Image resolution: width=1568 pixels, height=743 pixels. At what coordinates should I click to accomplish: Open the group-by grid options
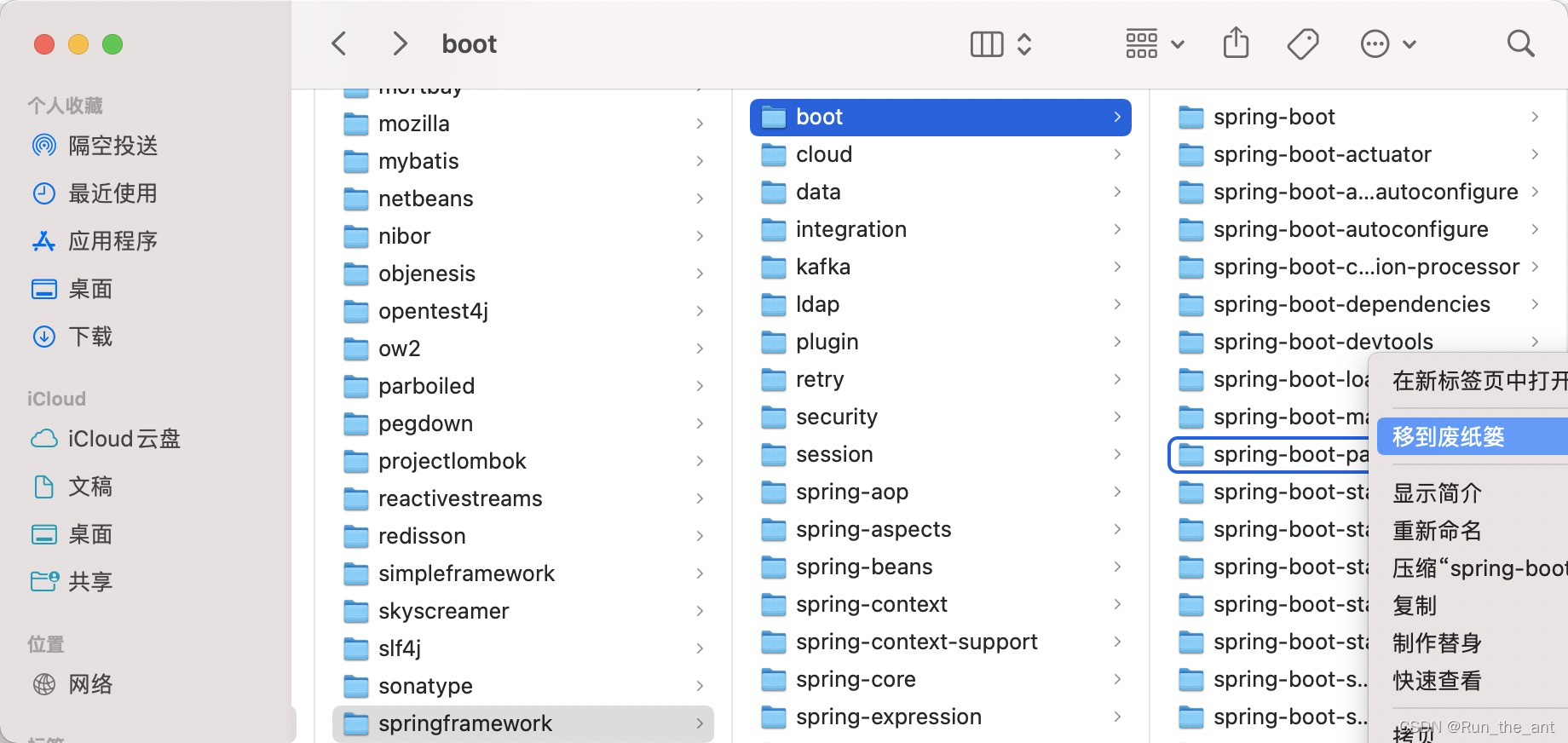click(x=1154, y=43)
